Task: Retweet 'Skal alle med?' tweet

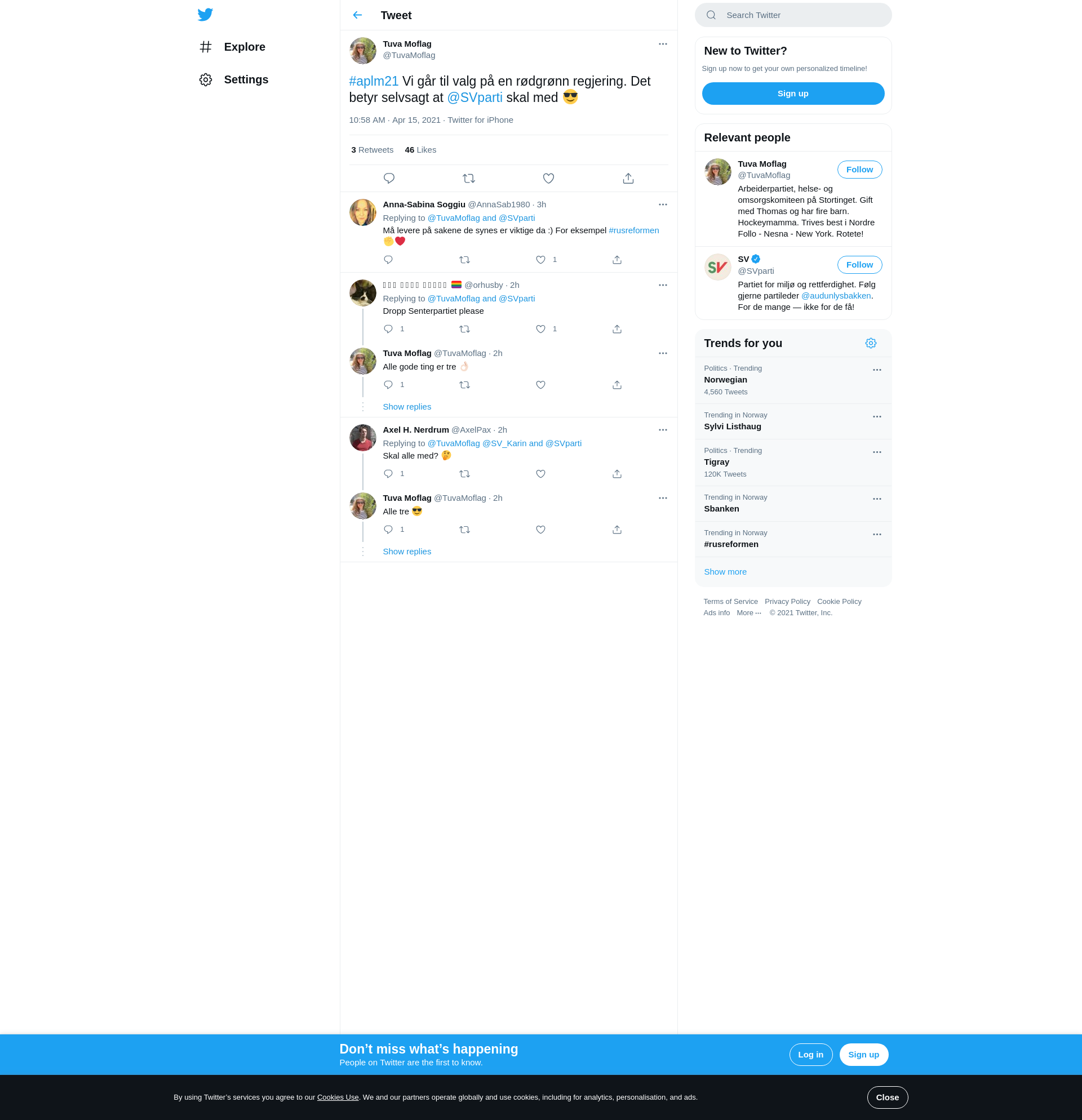Action: tap(464, 474)
